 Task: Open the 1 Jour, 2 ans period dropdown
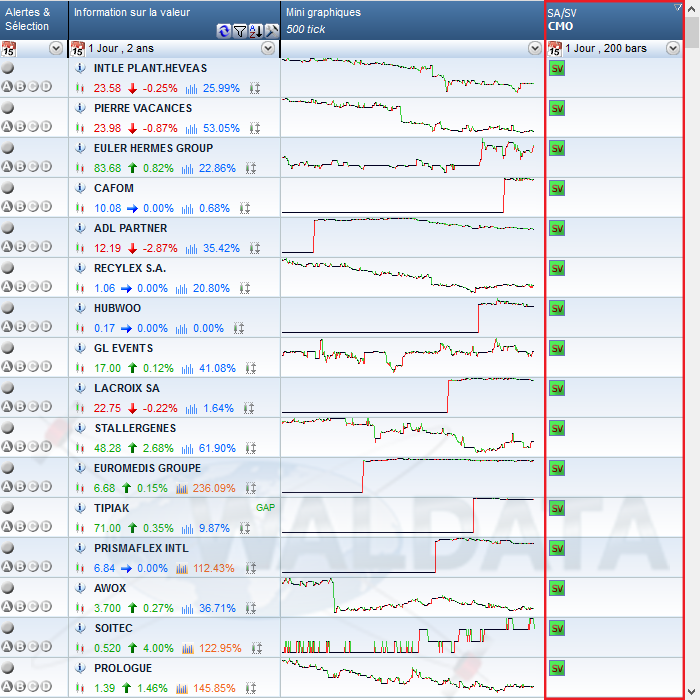268,48
